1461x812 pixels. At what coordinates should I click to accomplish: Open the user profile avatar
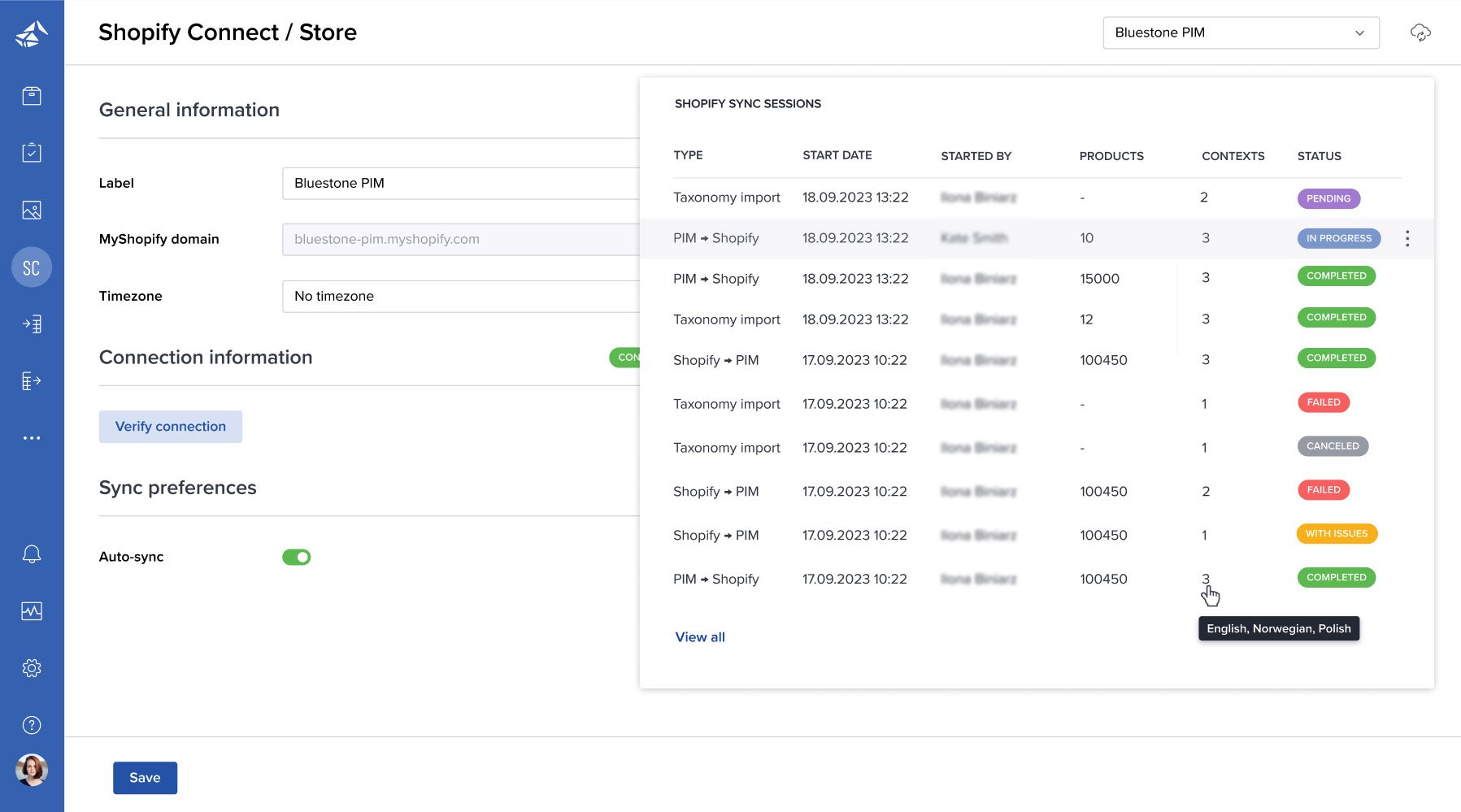(32, 769)
